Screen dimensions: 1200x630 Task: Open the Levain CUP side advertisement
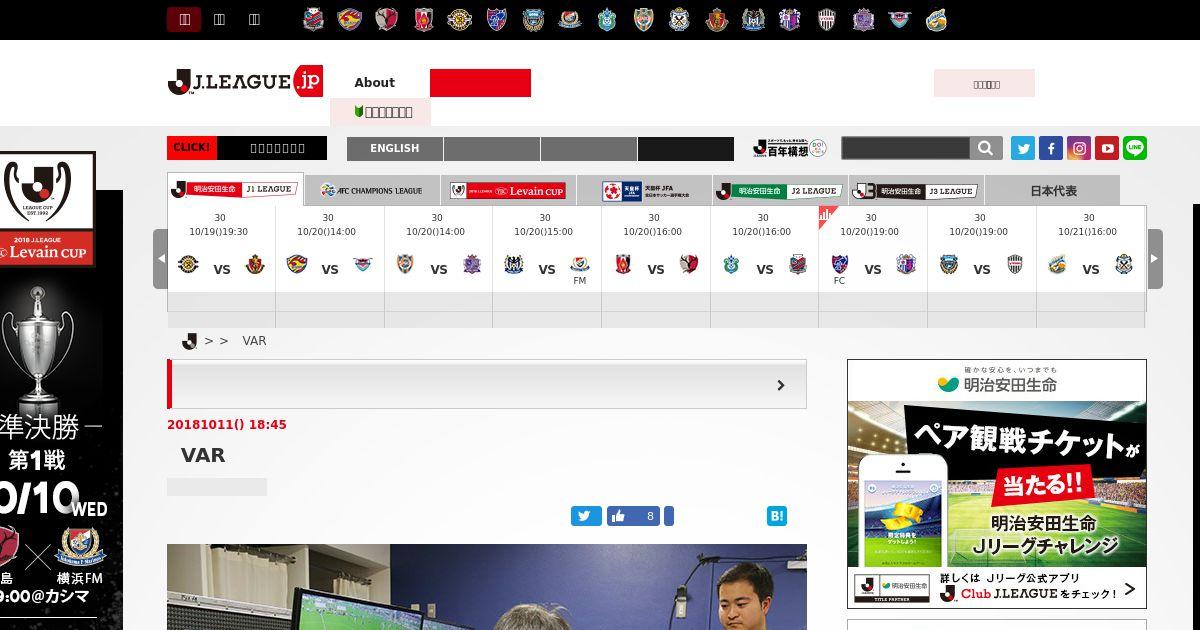(x=61, y=390)
